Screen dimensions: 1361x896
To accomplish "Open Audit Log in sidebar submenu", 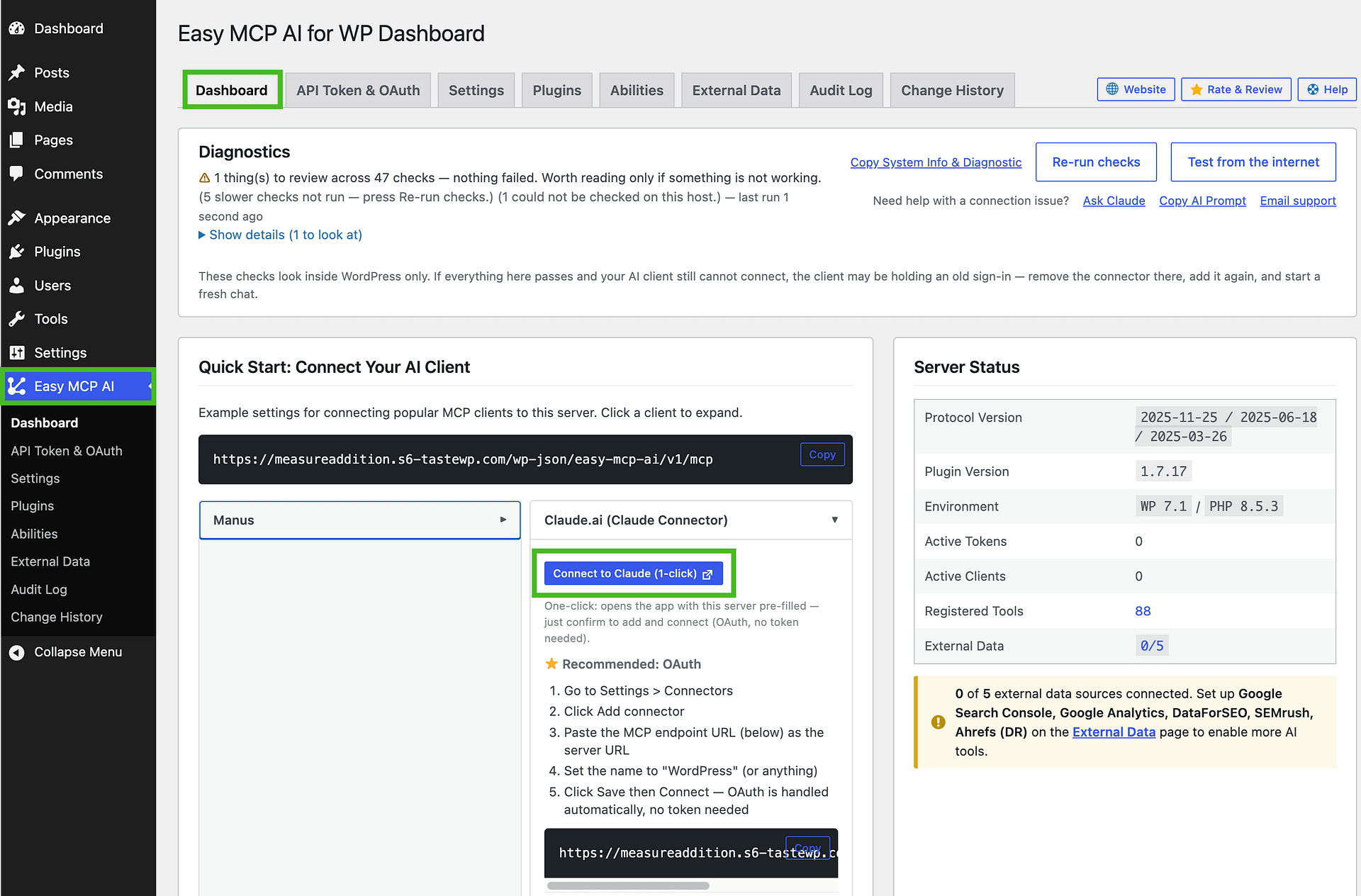I will [x=39, y=589].
